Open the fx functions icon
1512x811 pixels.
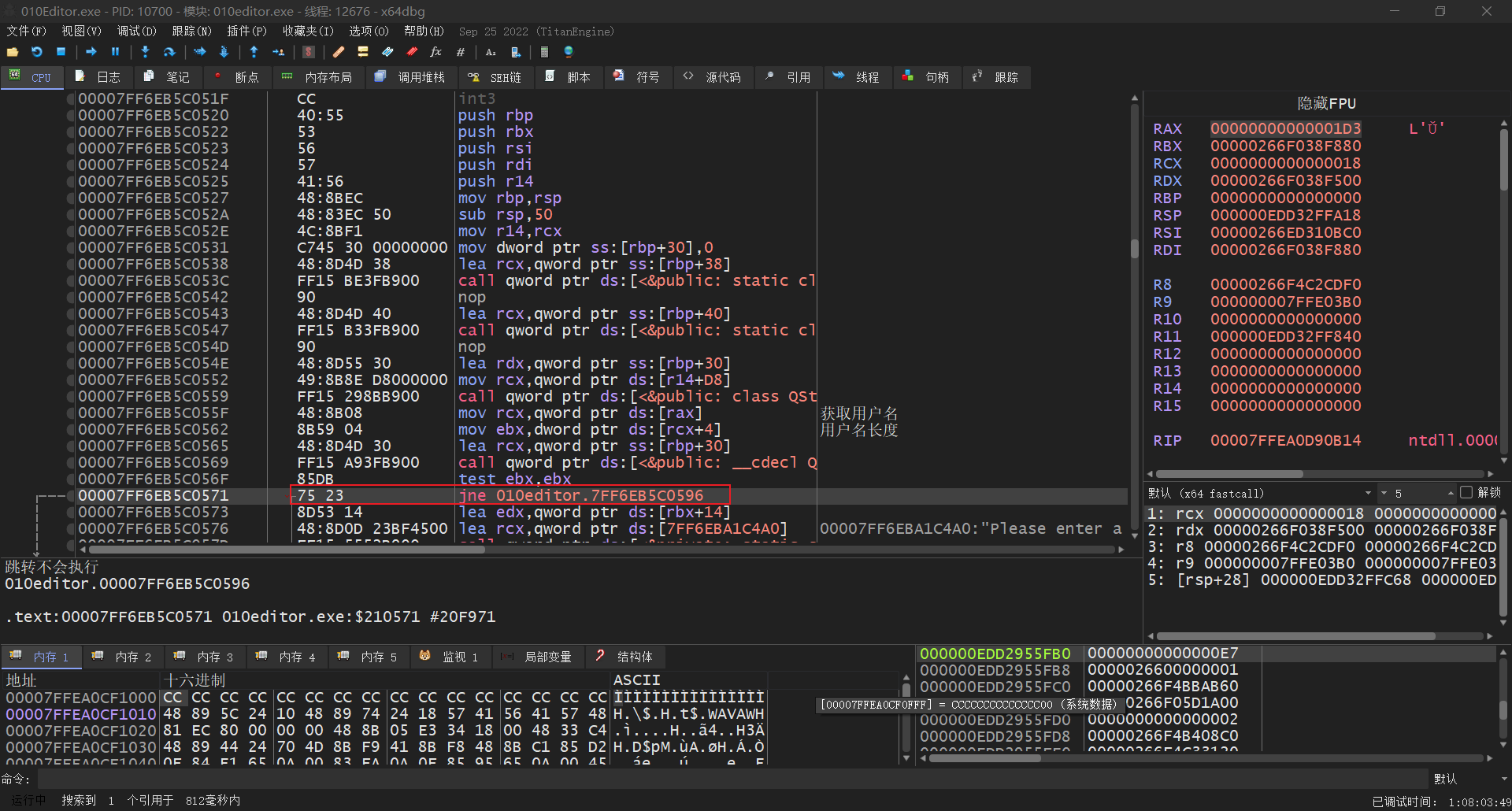(x=435, y=52)
